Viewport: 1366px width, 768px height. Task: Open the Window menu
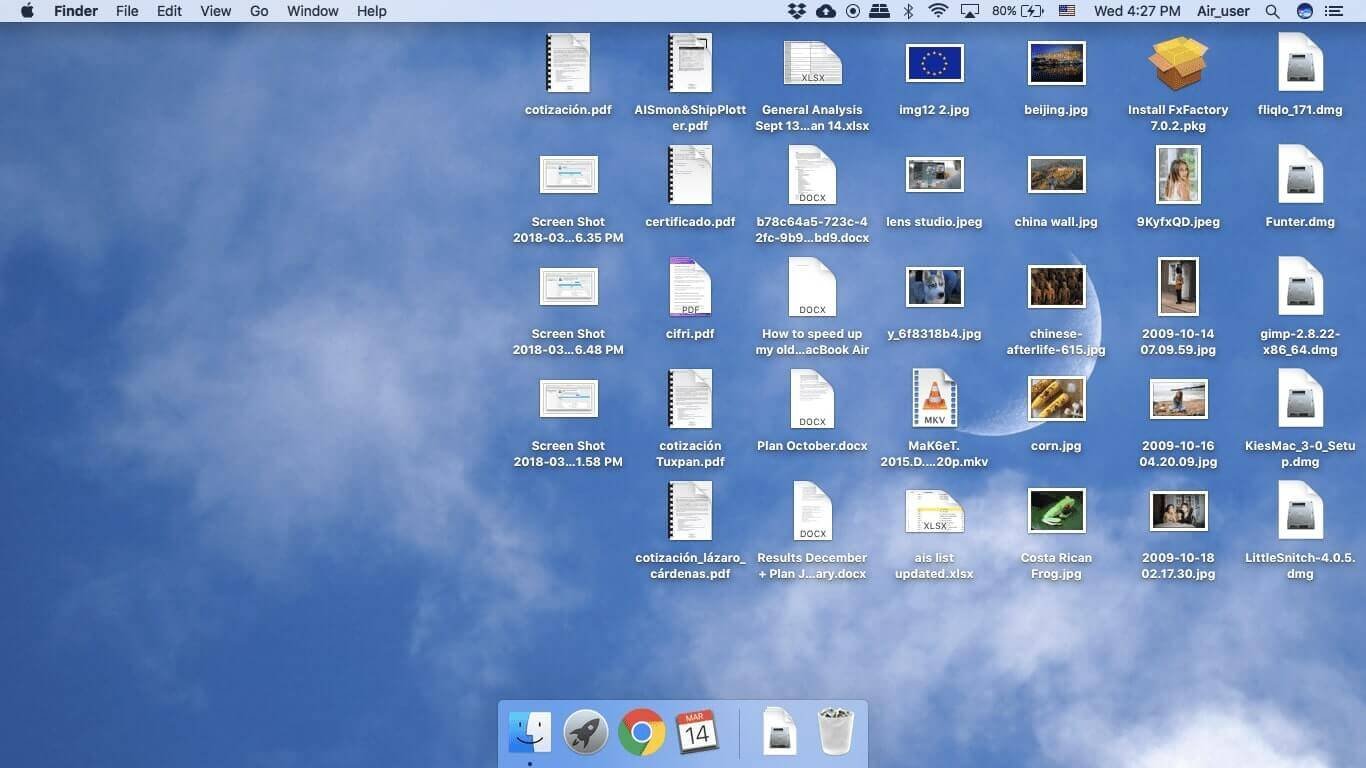pos(312,11)
